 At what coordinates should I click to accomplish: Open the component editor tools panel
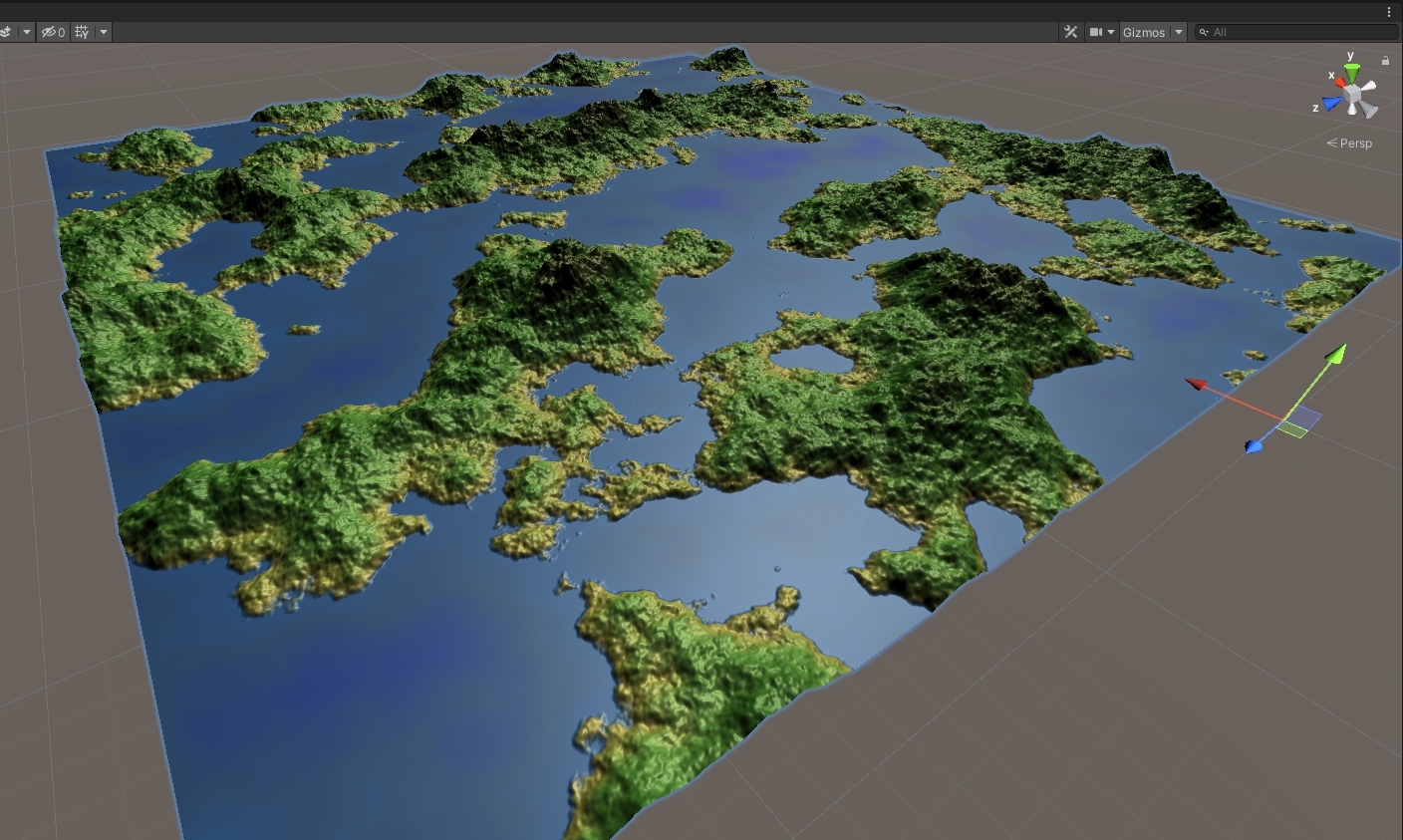click(1071, 32)
